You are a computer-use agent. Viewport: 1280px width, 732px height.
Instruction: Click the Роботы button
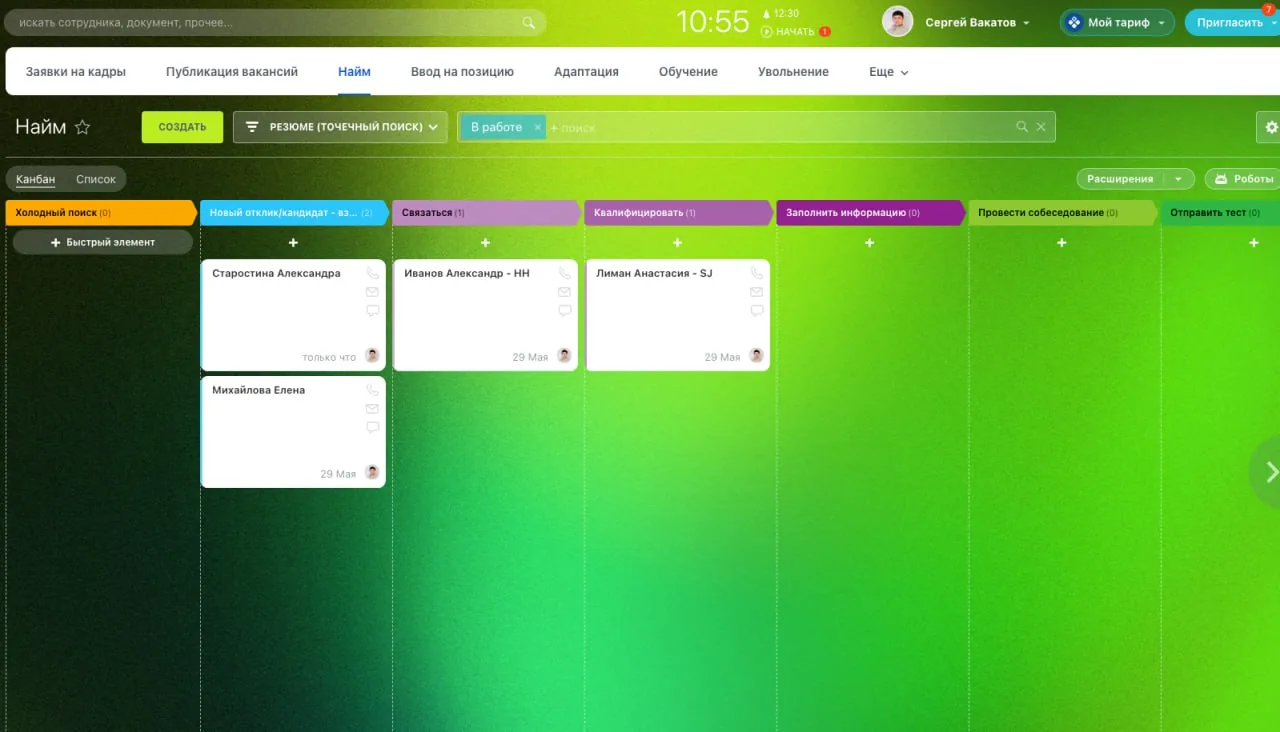click(1243, 179)
